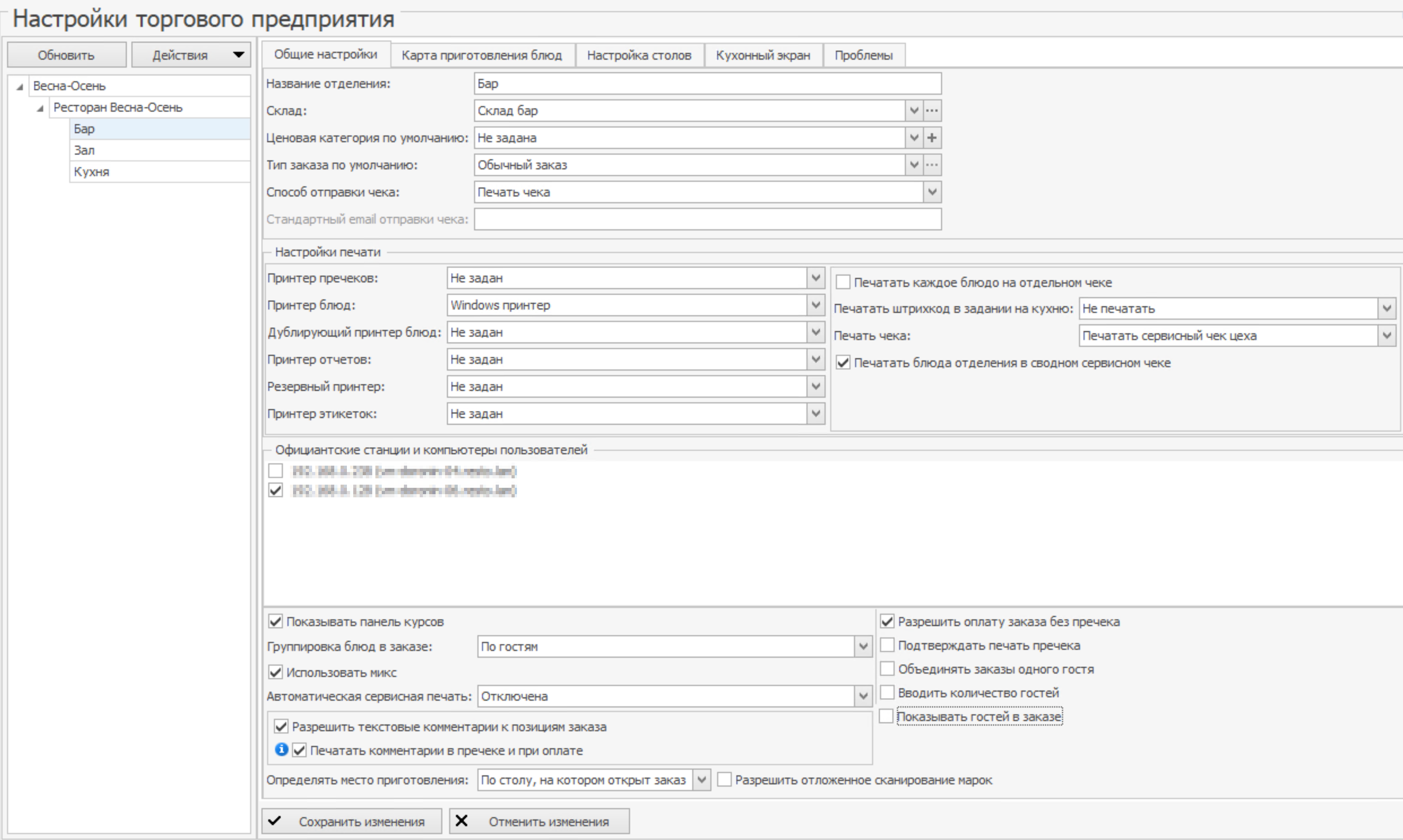Open Определять место приготовления dropdown
Image resolution: width=1403 pixels, height=840 pixels.
click(x=701, y=780)
